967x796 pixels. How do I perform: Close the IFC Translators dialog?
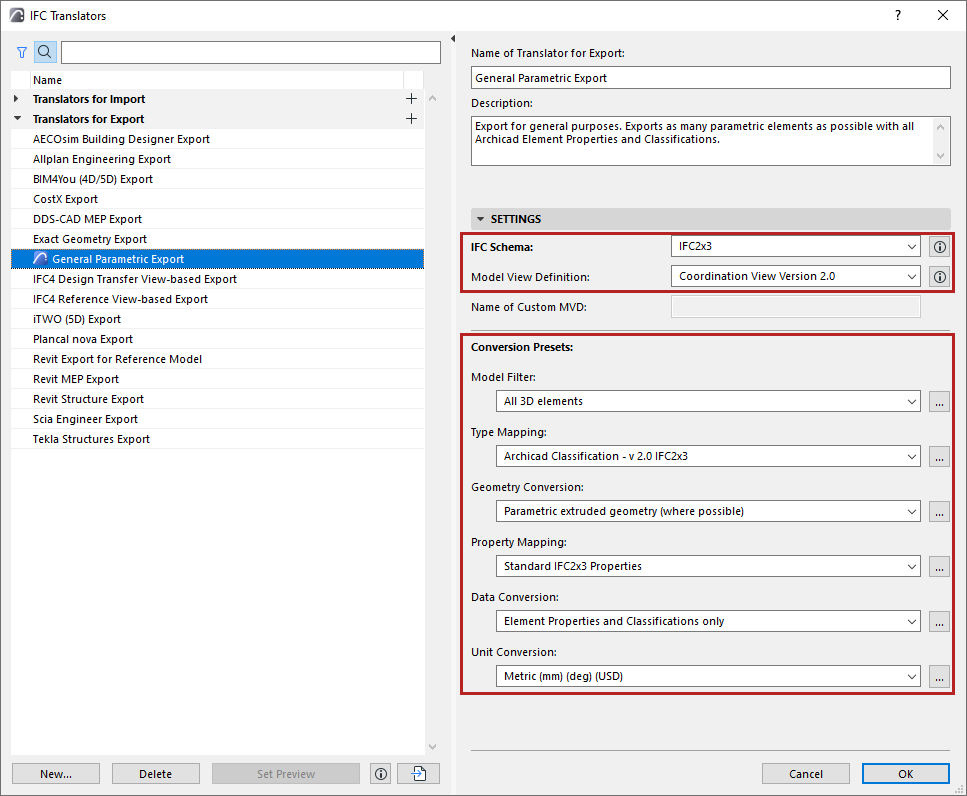943,15
